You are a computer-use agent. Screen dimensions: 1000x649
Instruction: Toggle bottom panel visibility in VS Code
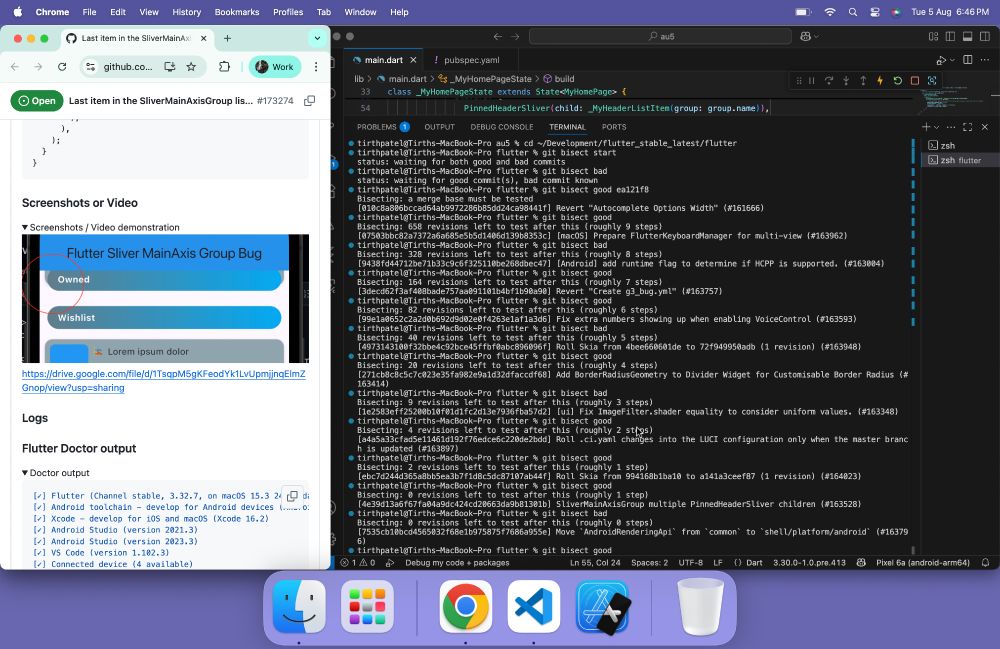(x=967, y=36)
